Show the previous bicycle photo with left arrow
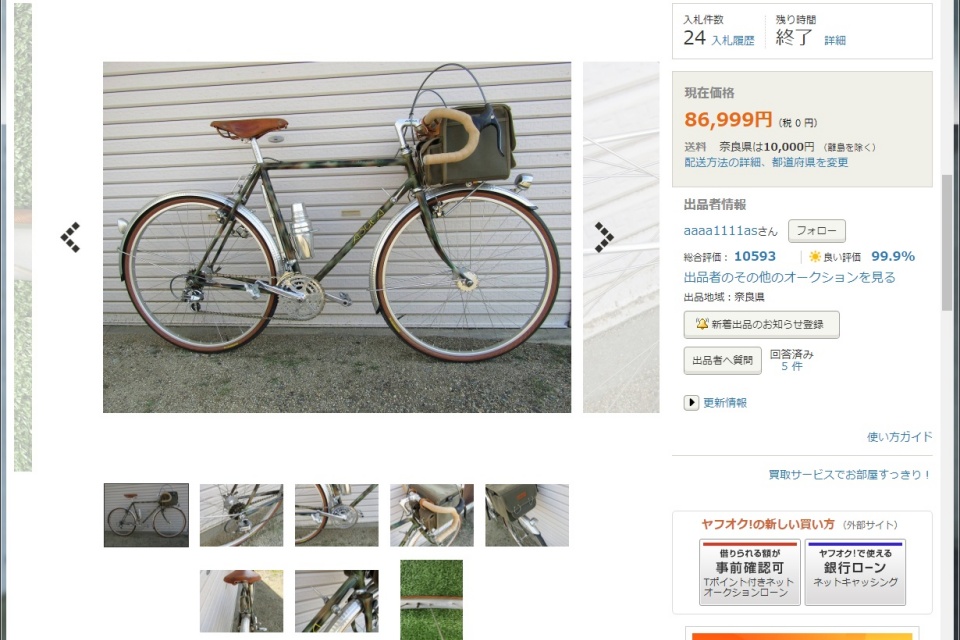This screenshot has height=640, width=960. (x=70, y=237)
